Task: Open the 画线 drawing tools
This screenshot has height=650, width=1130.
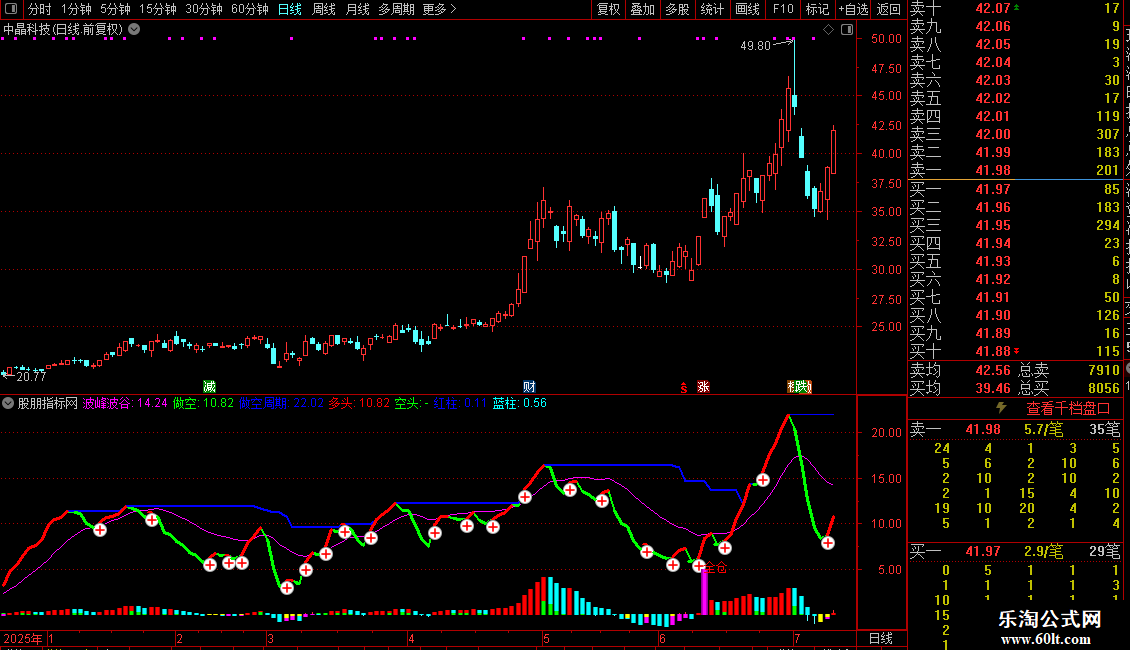Action: [x=747, y=9]
